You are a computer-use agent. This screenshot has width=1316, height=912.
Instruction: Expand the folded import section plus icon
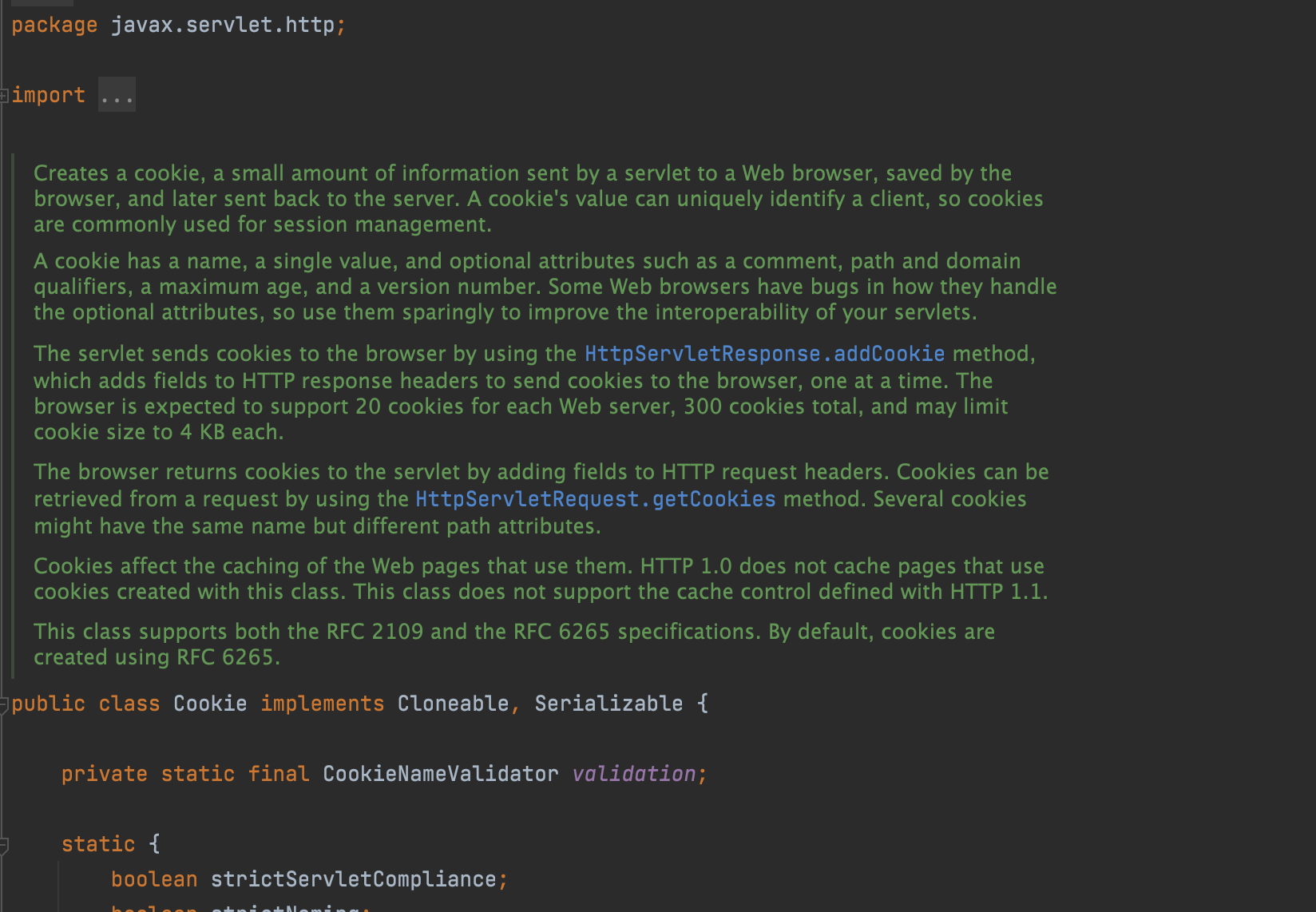point(4,96)
